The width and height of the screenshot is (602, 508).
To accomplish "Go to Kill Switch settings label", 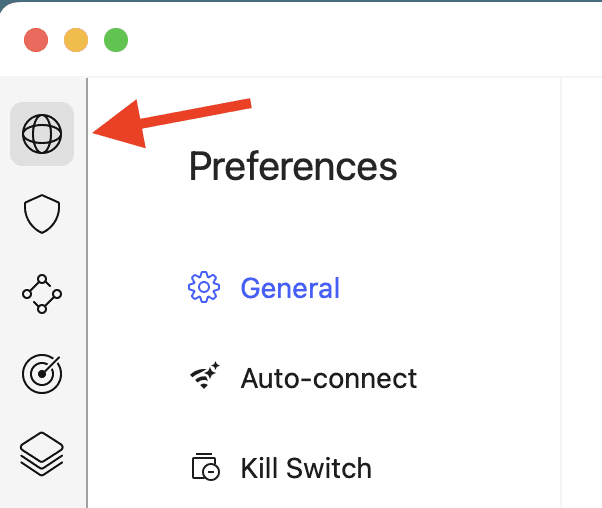I will 306,468.
